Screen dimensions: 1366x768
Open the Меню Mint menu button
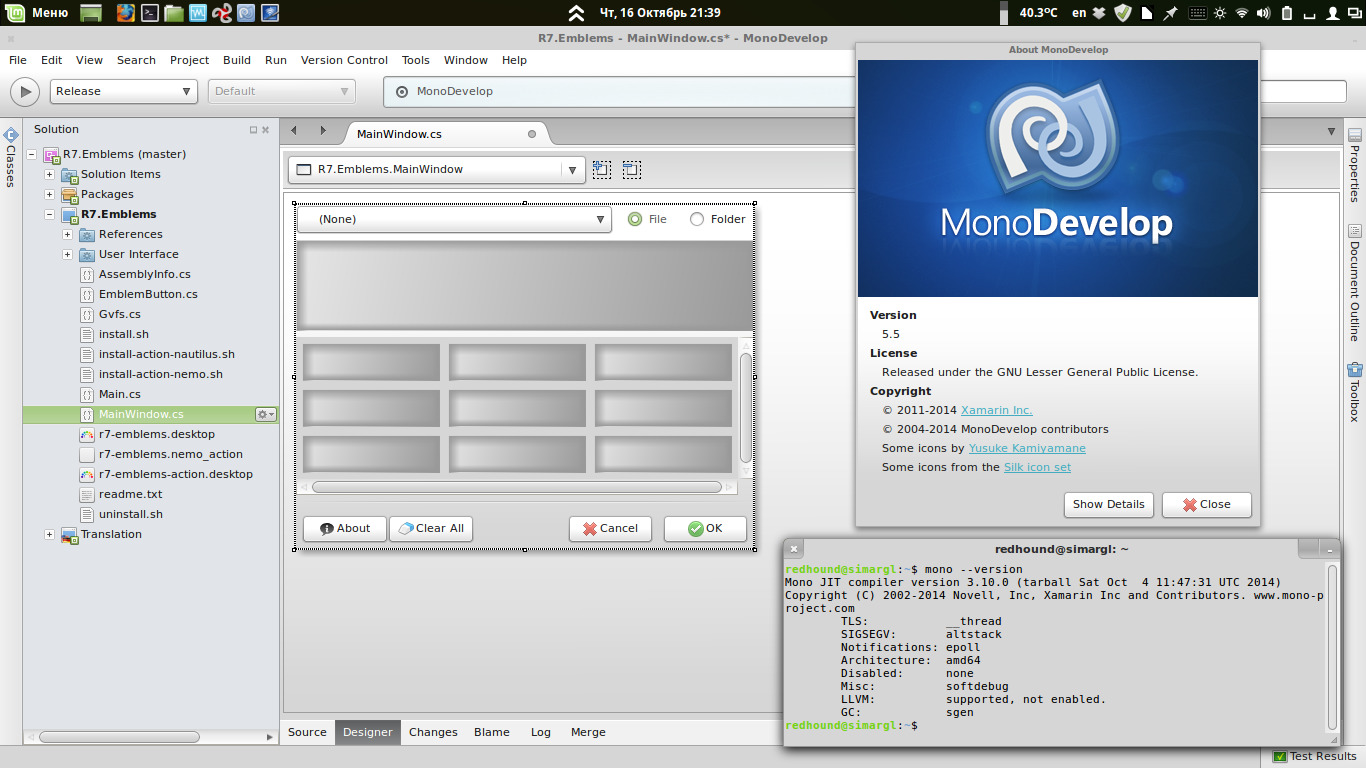37,13
